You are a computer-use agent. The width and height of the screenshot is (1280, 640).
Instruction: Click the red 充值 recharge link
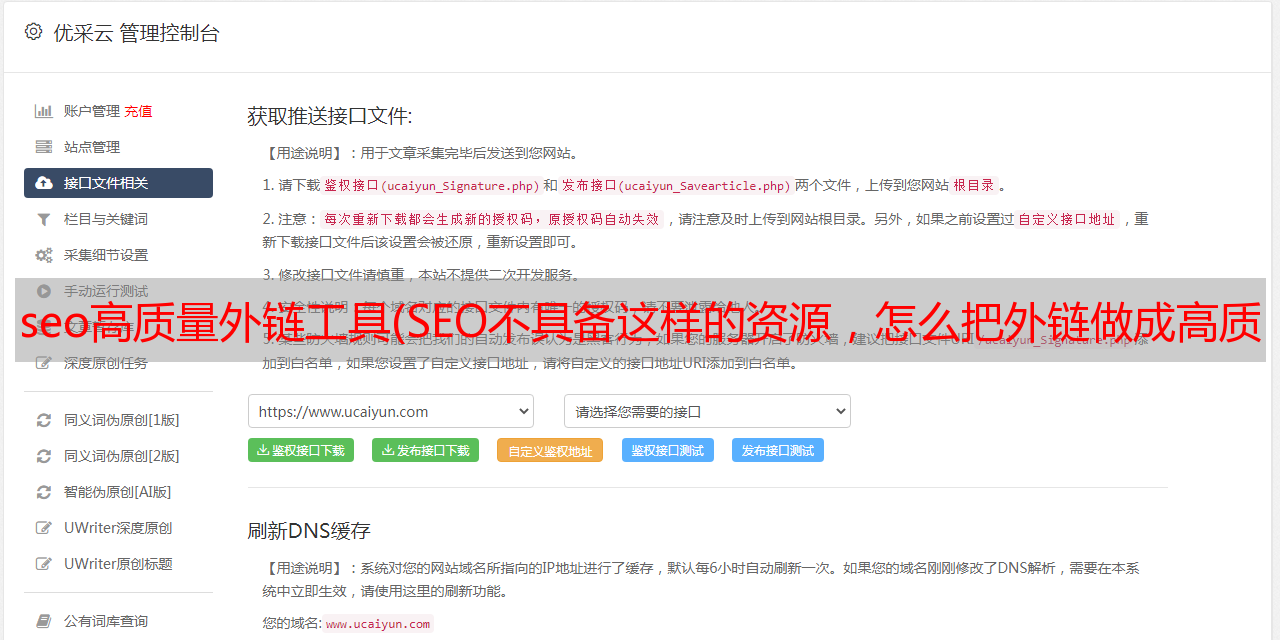(138, 111)
